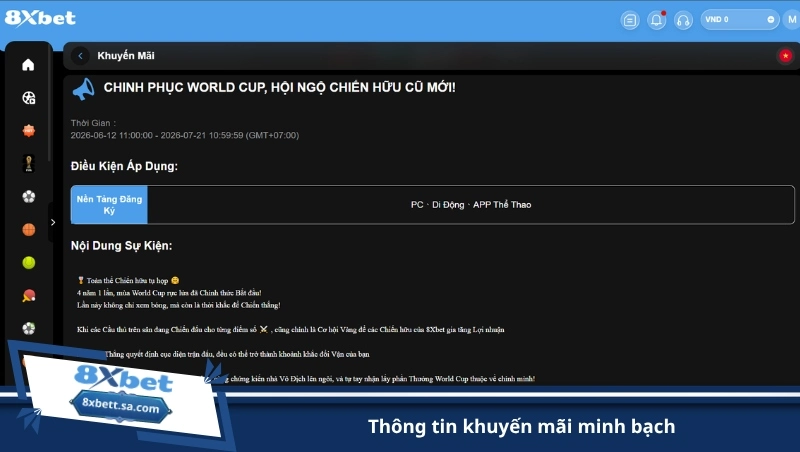Open the notifications bell
Screen dimensions: 800x452
point(657,20)
